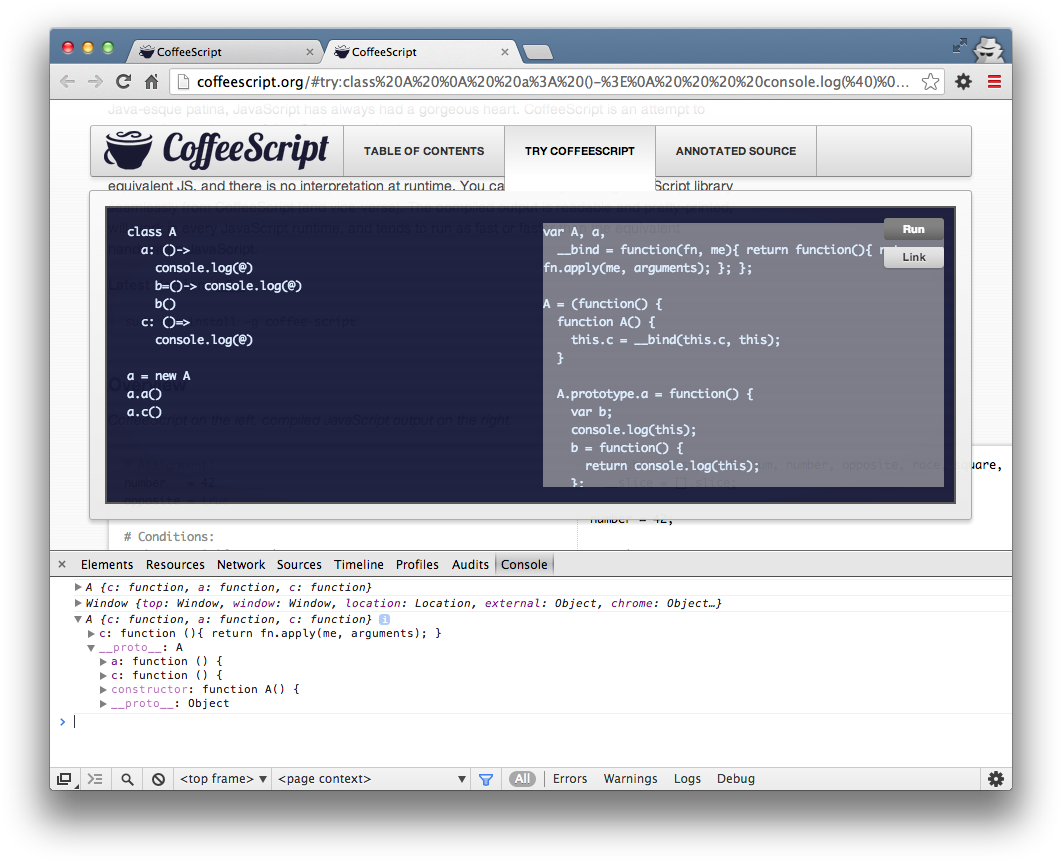Image resolution: width=1061 pixels, height=861 pixels.
Task: Close the second CoffeeScript tab
Action: coord(505,52)
